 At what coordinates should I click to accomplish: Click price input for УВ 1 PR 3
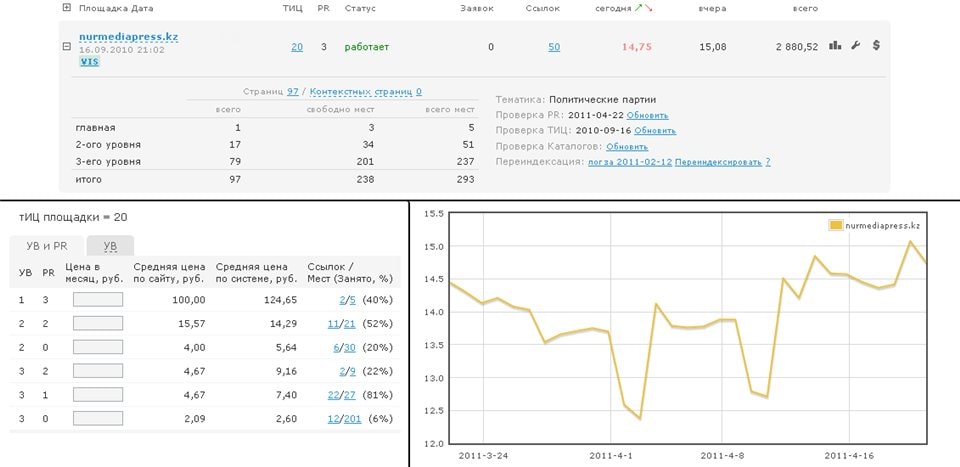coord(97,299)
